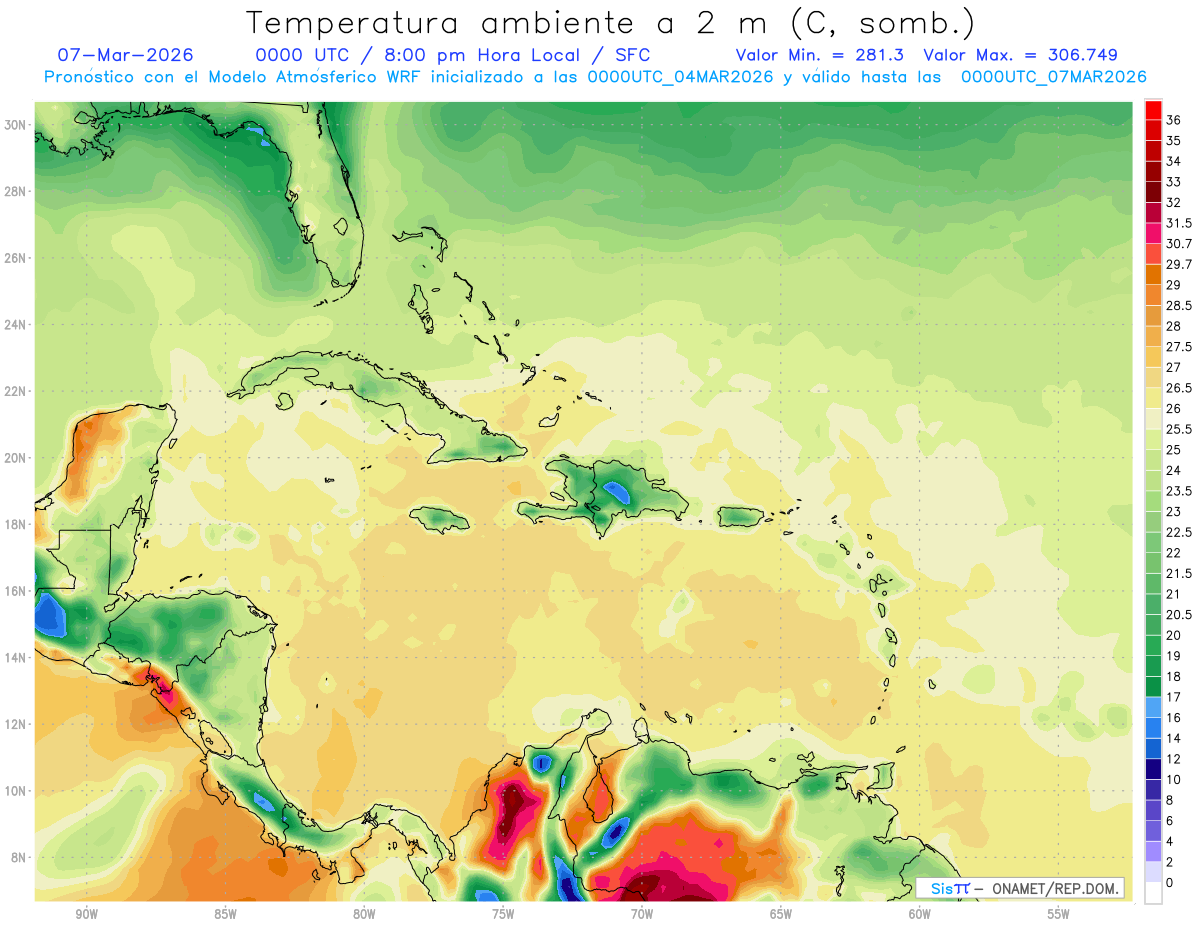Click the orange legend swatch between 29.7 and 29
Screen dimensions: 1200x927
(x=1153, y=275)
